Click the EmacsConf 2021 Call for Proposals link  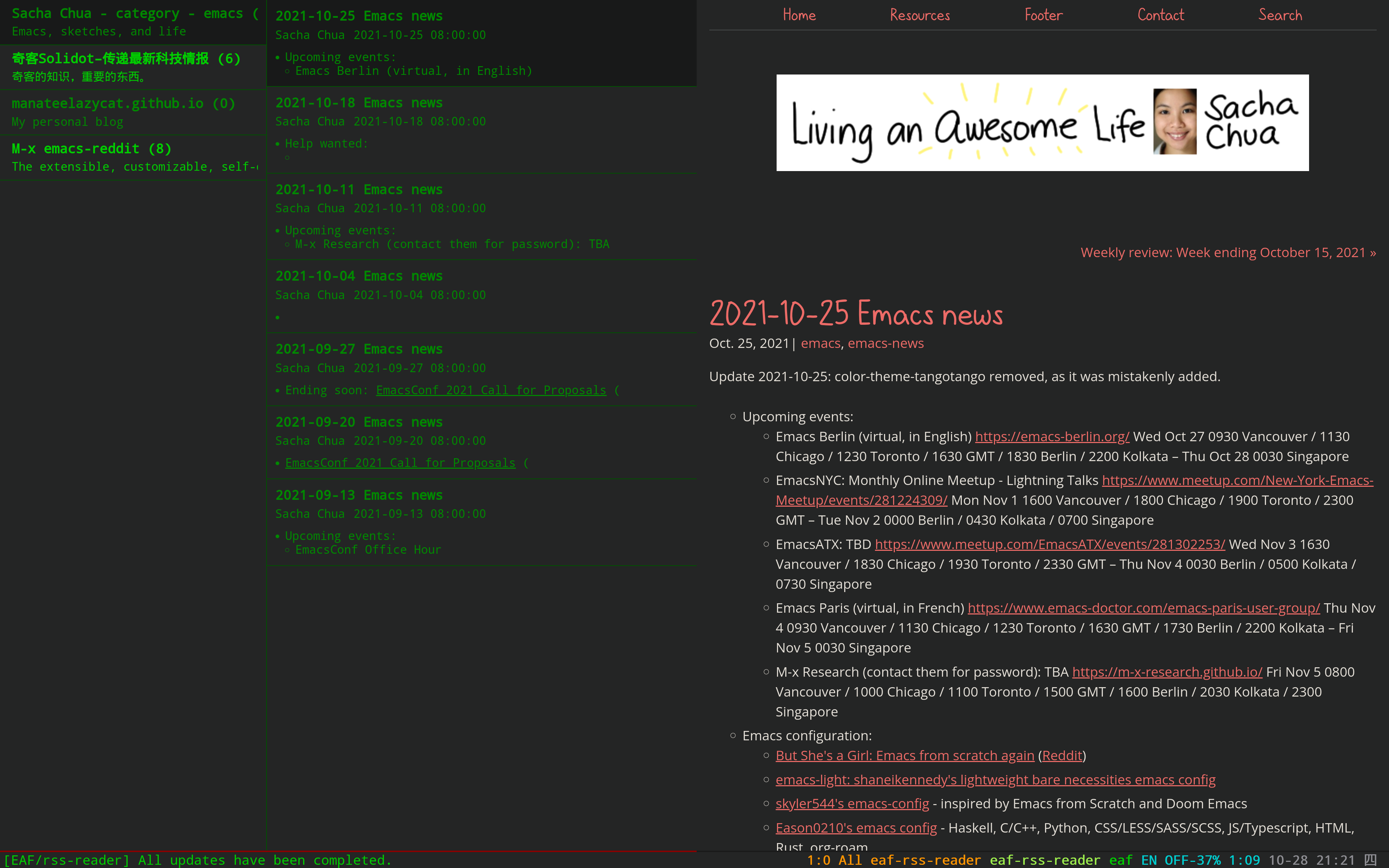[x=491, y=390]
